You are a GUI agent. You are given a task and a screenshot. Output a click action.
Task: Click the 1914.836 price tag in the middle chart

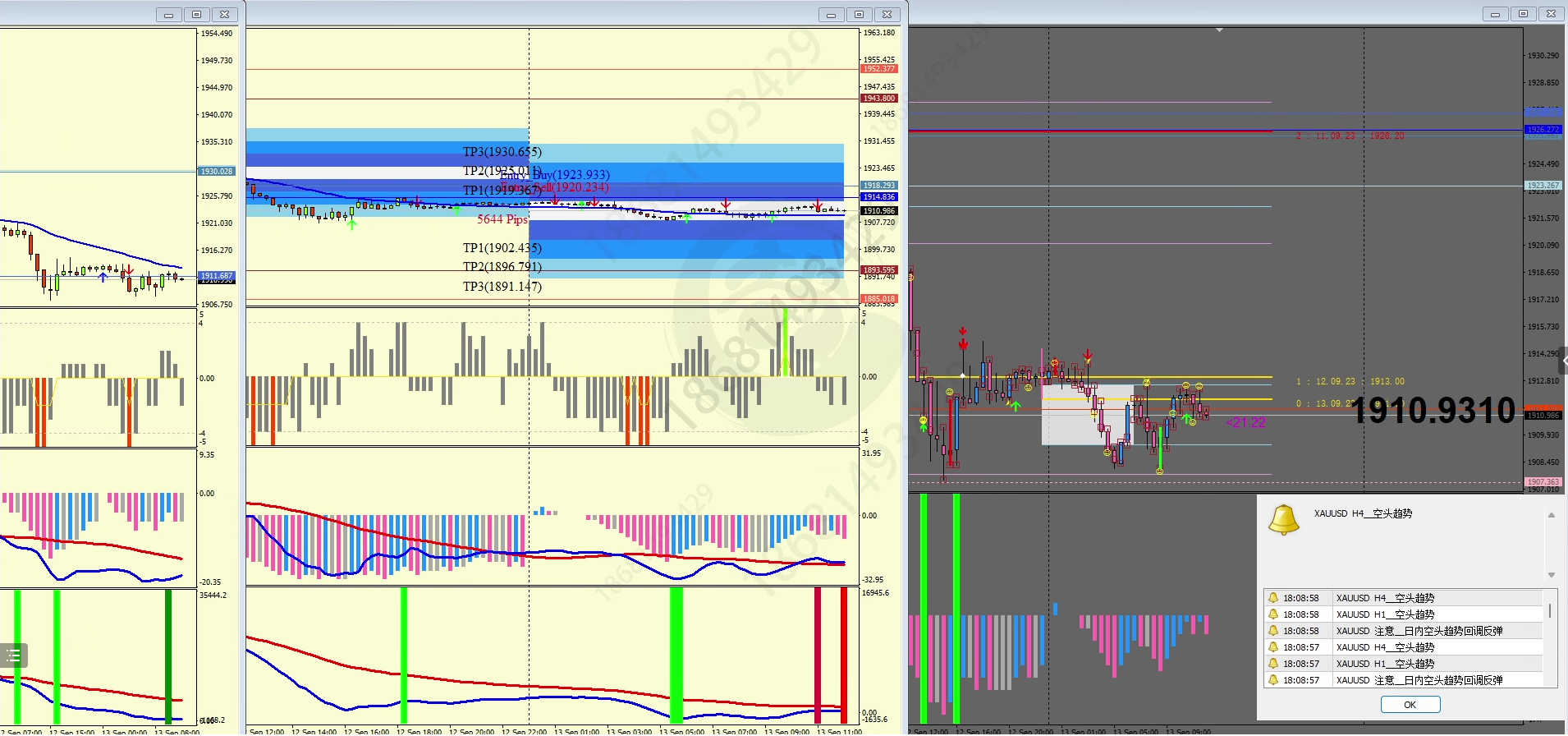(879, 197)
